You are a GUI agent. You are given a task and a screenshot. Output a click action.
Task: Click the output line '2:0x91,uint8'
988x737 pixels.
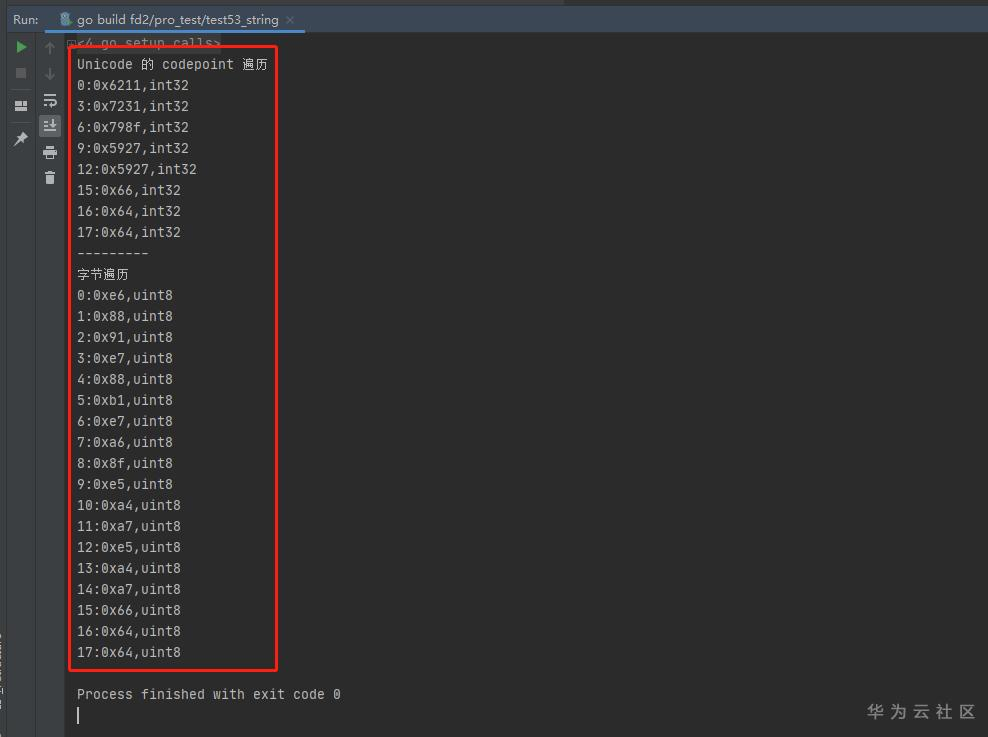tap(125, 337)
